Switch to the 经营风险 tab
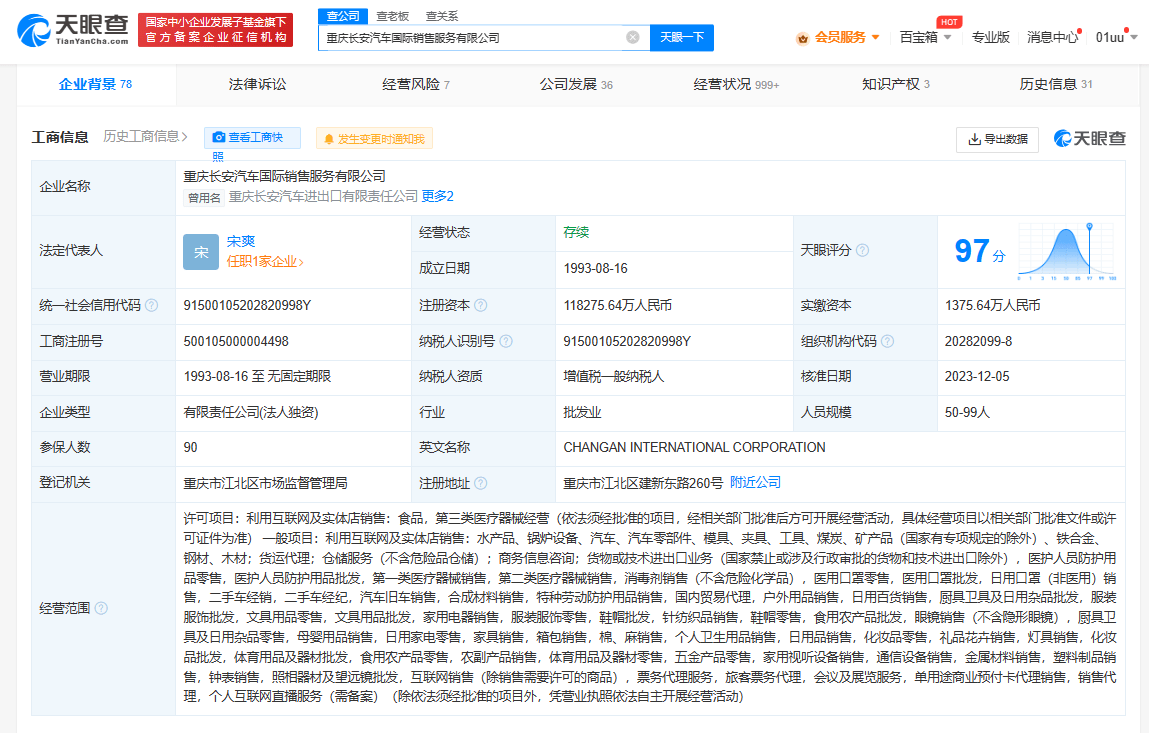 tap(415, 84)
